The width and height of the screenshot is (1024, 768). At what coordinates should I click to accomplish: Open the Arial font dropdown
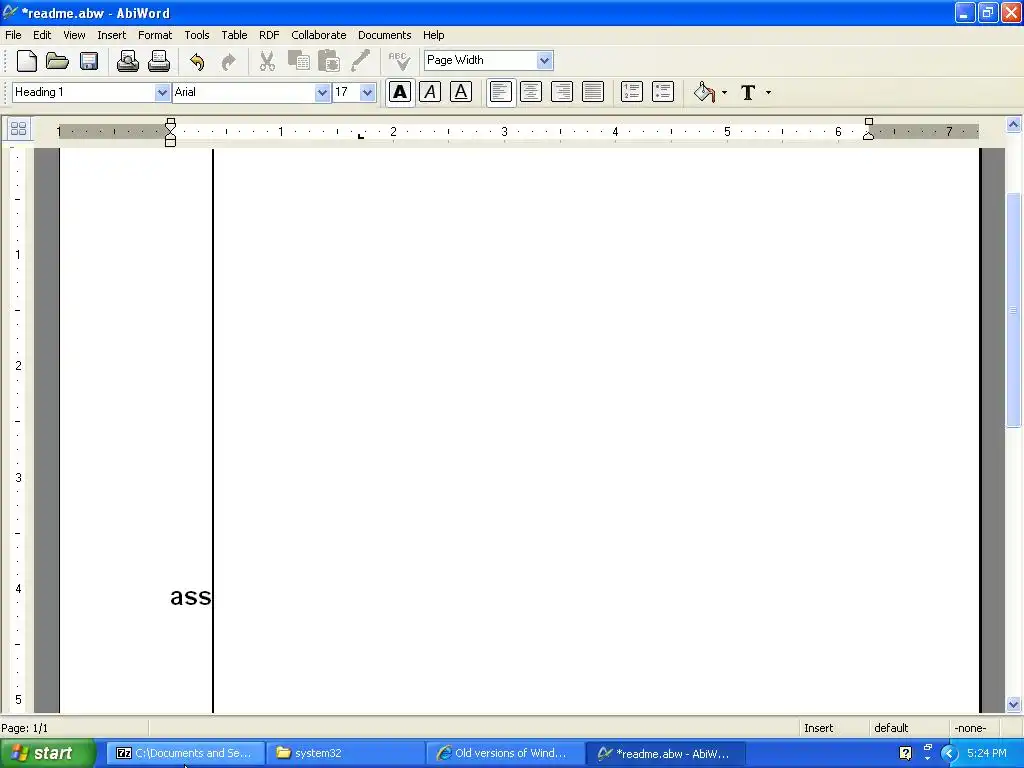coord(322,93)
